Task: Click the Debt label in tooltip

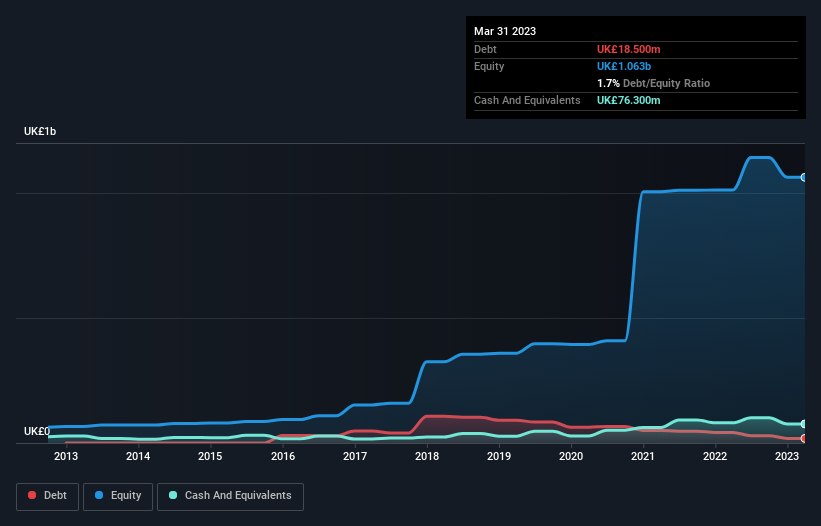Action: pos(485,49)
